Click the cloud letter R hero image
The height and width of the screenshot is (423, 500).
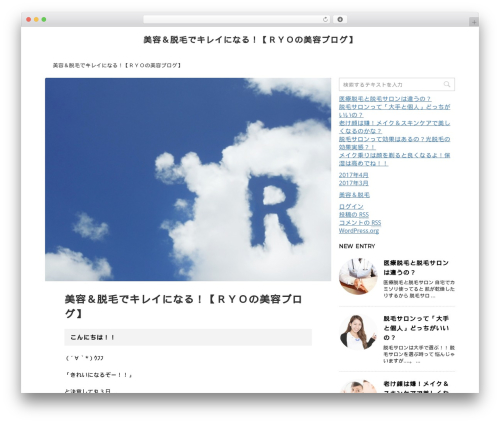188,179
